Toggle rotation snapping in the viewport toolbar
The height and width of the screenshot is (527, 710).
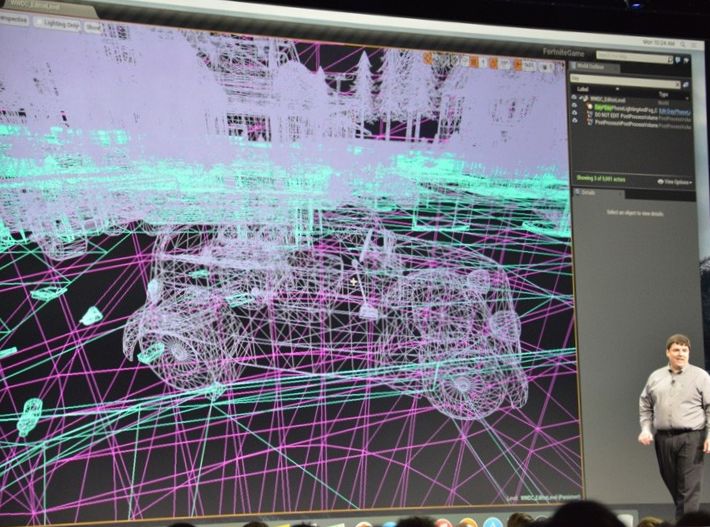tap(493, 62)
